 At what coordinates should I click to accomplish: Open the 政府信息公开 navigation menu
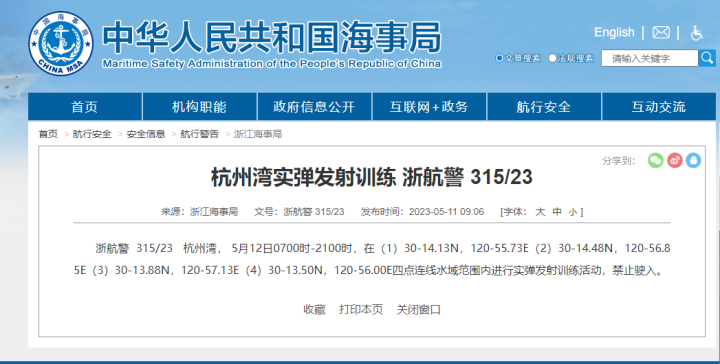pos(314,106)
